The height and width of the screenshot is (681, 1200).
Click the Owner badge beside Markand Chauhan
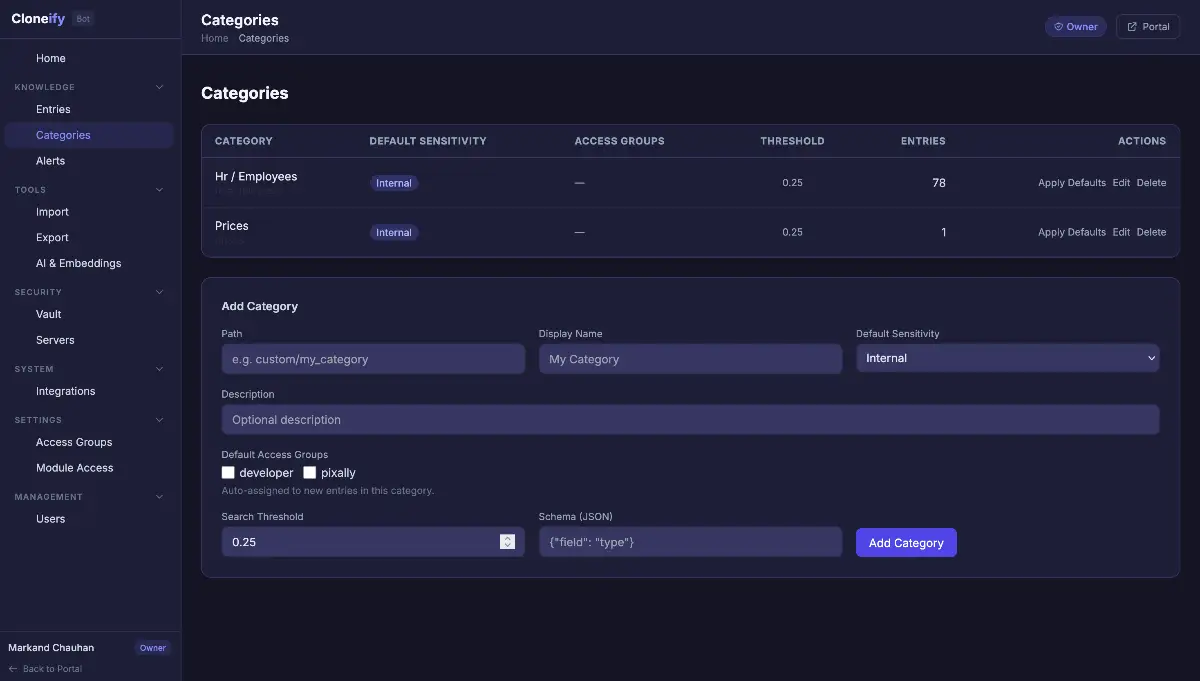(x=153, y=647)
